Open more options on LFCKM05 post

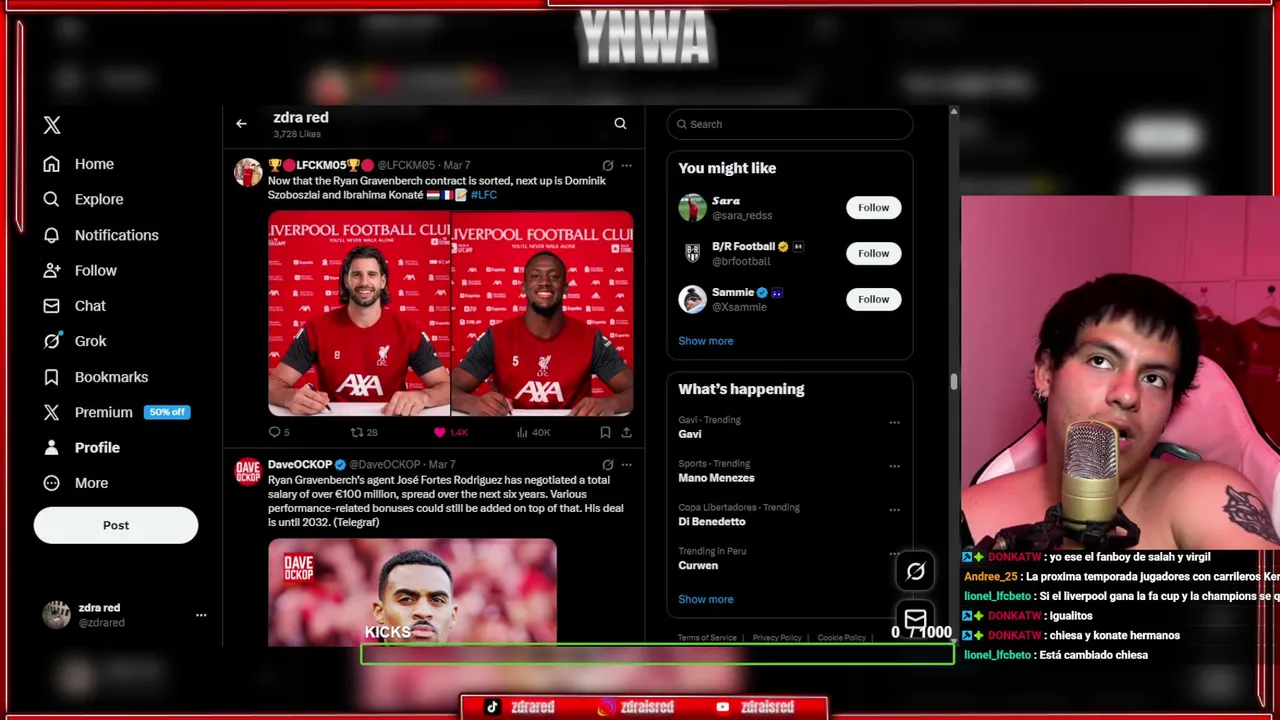626,165
